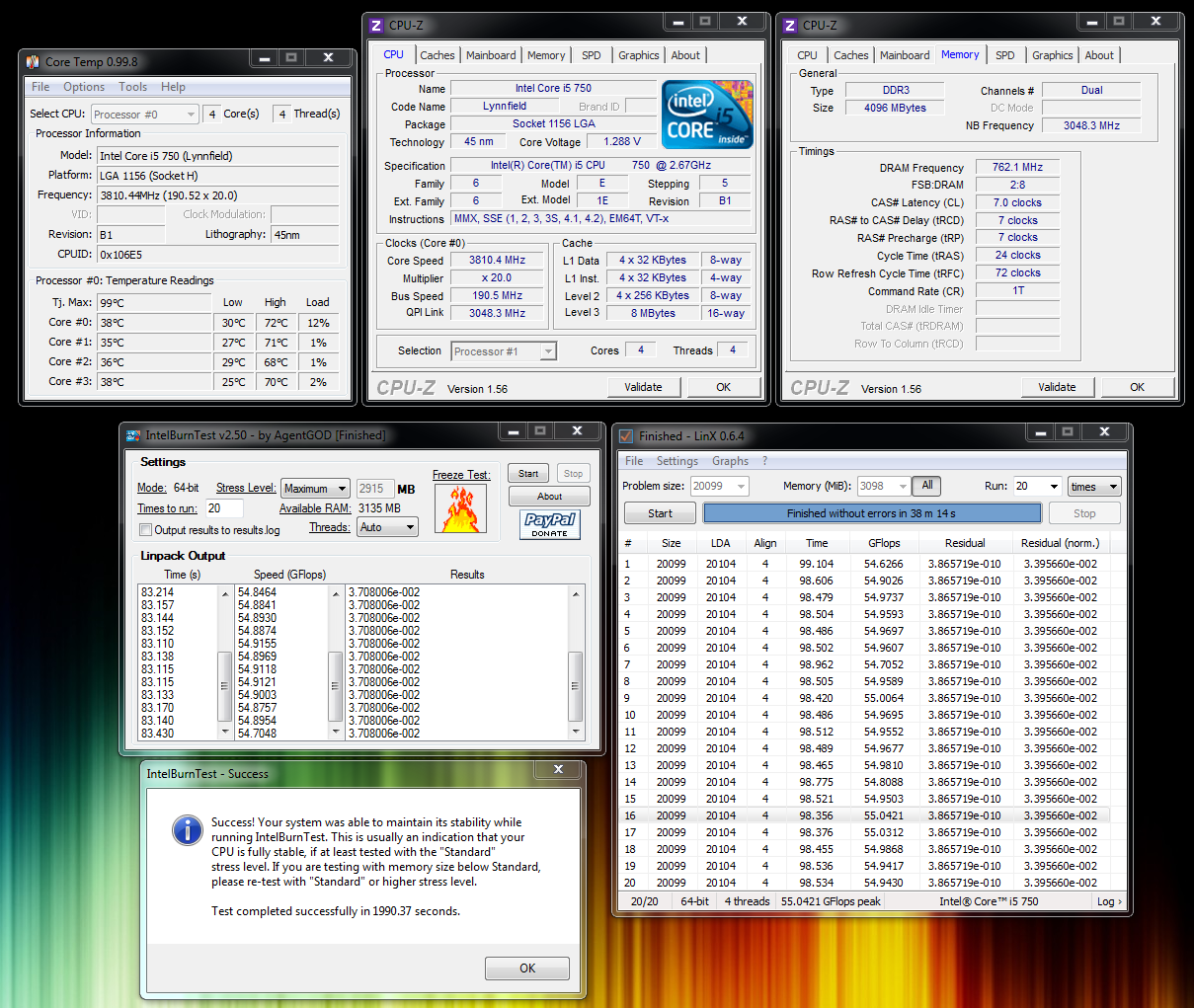The image size is (1194, 1008).
Task: Open the Graphs menu in LinX
Action: [x=730, y=461]
